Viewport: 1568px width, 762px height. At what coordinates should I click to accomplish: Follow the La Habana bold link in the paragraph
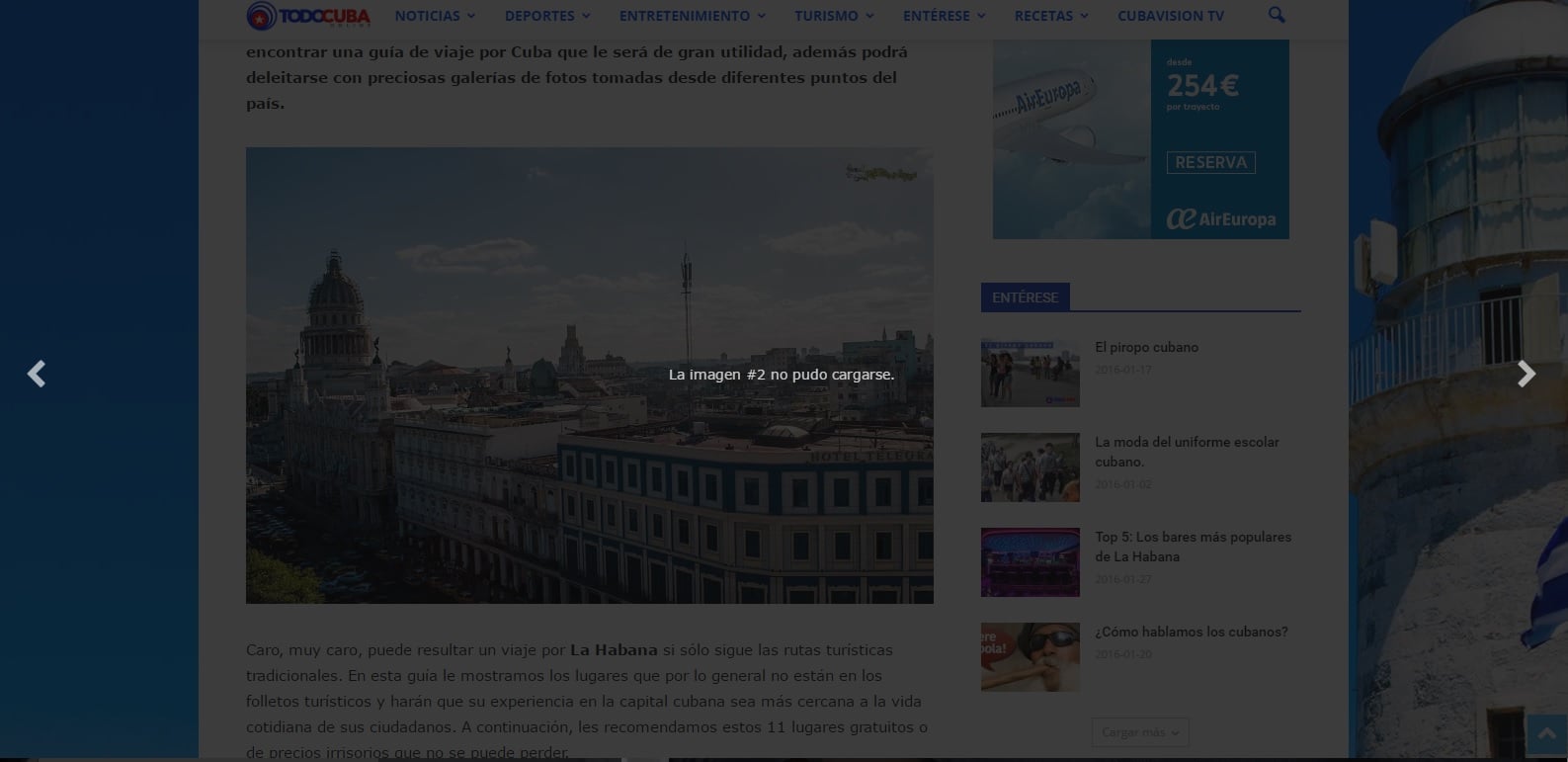[614, 649]
